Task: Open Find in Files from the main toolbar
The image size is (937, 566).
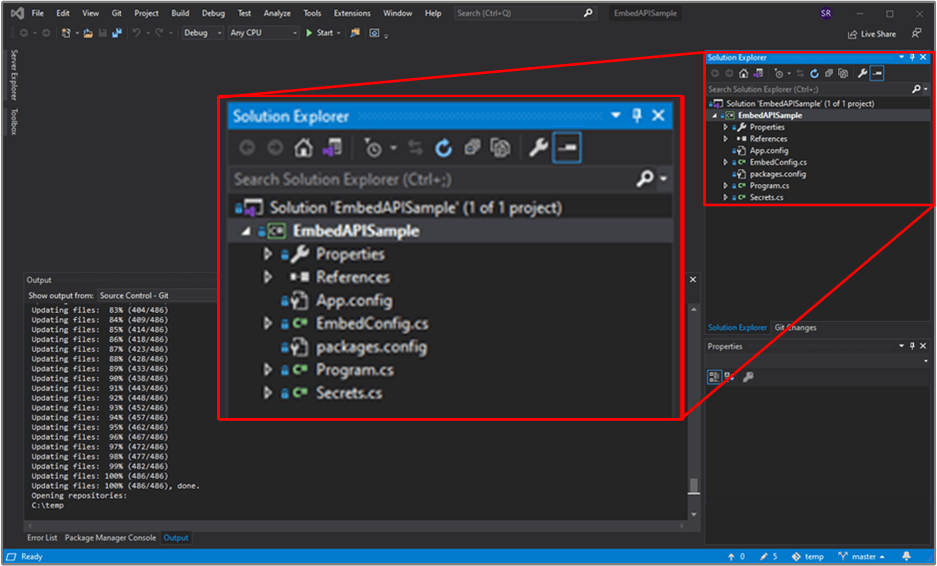Action: pos(355,33)
